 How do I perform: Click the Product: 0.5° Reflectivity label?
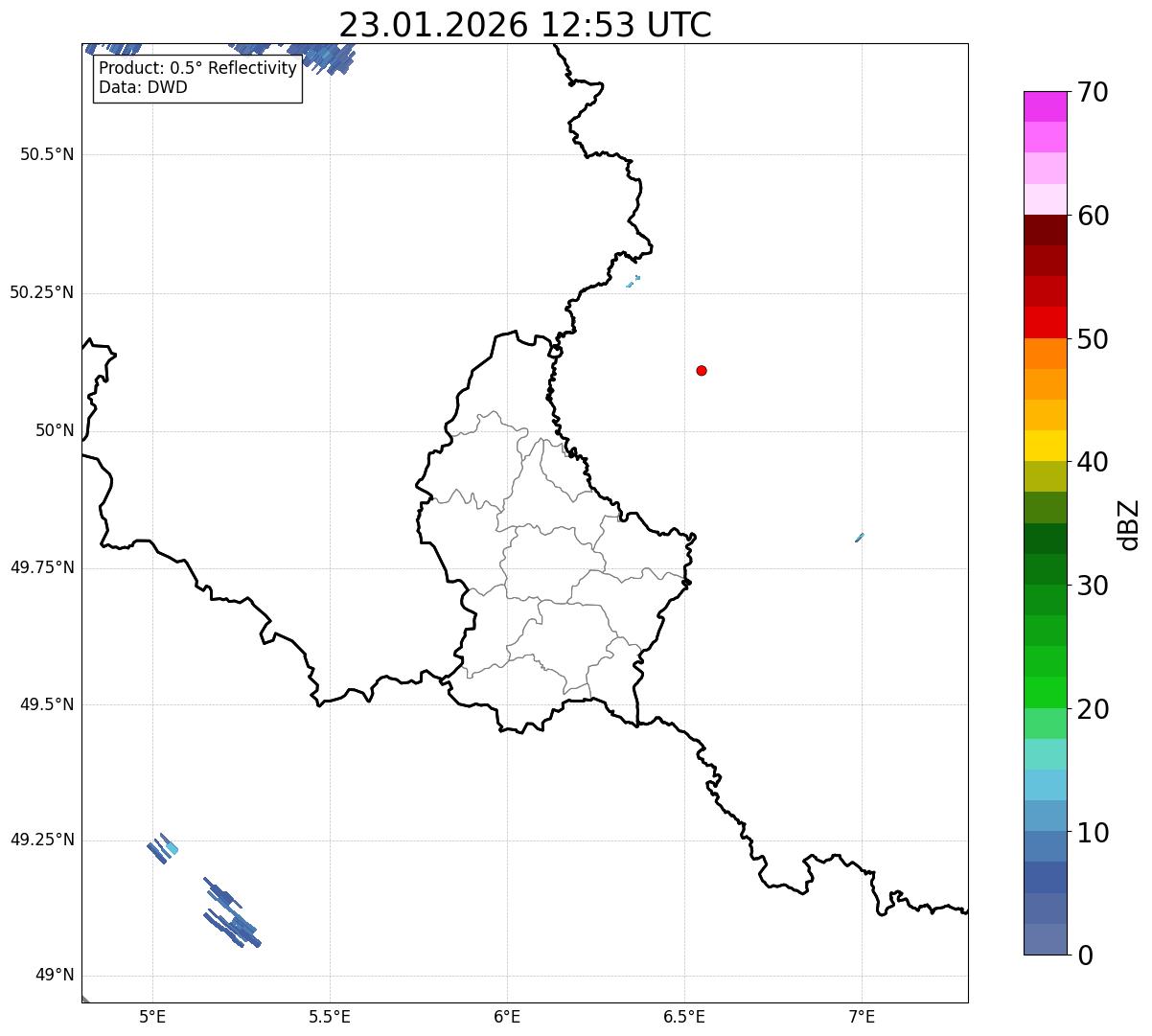[197, 69]
